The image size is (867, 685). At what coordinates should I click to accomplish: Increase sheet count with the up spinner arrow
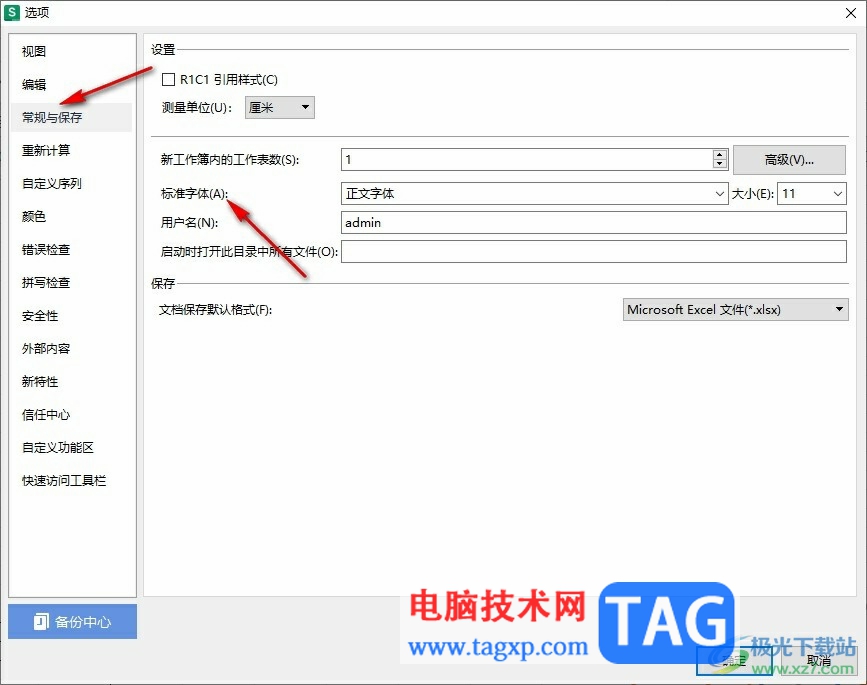coord(719,155)
